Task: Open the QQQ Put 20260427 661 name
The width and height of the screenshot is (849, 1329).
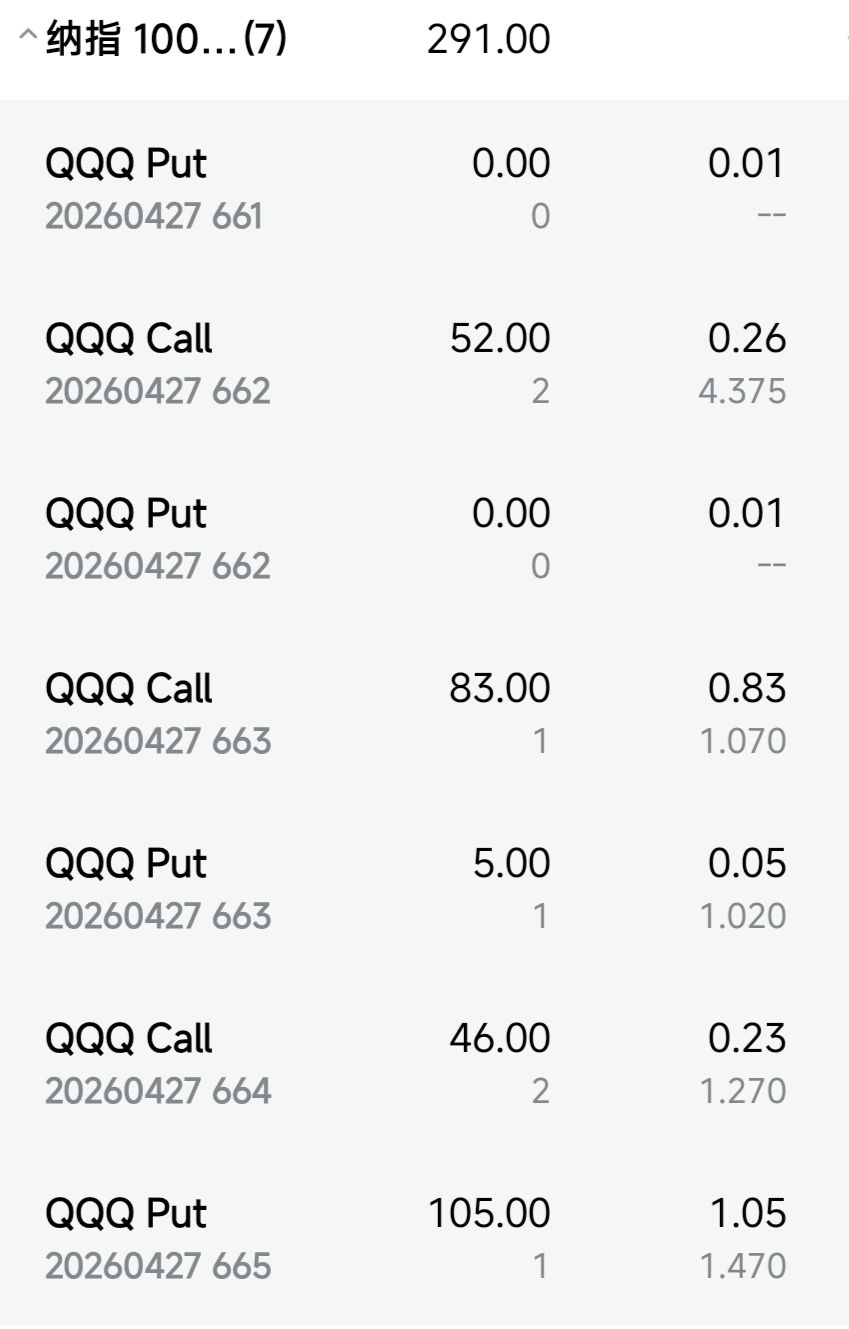Action: tap(126, 163)
